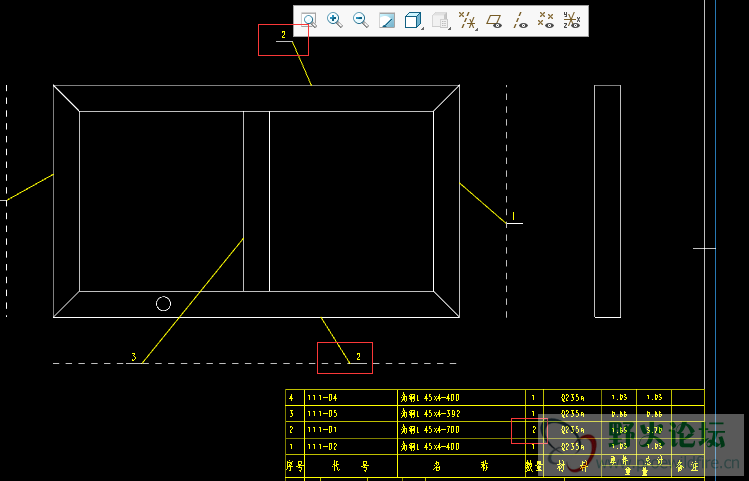Refit the drawing to the window
The image size is (749, 481).
tap(309, 20)
